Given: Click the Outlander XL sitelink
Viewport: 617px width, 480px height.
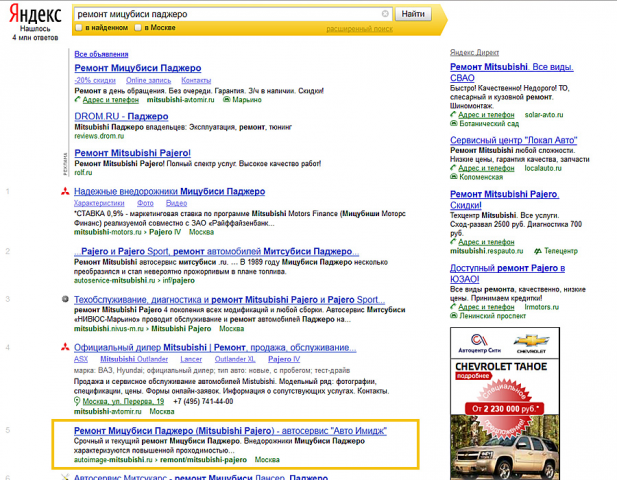Looking at the screenshot, I should (x=235, y=359).
